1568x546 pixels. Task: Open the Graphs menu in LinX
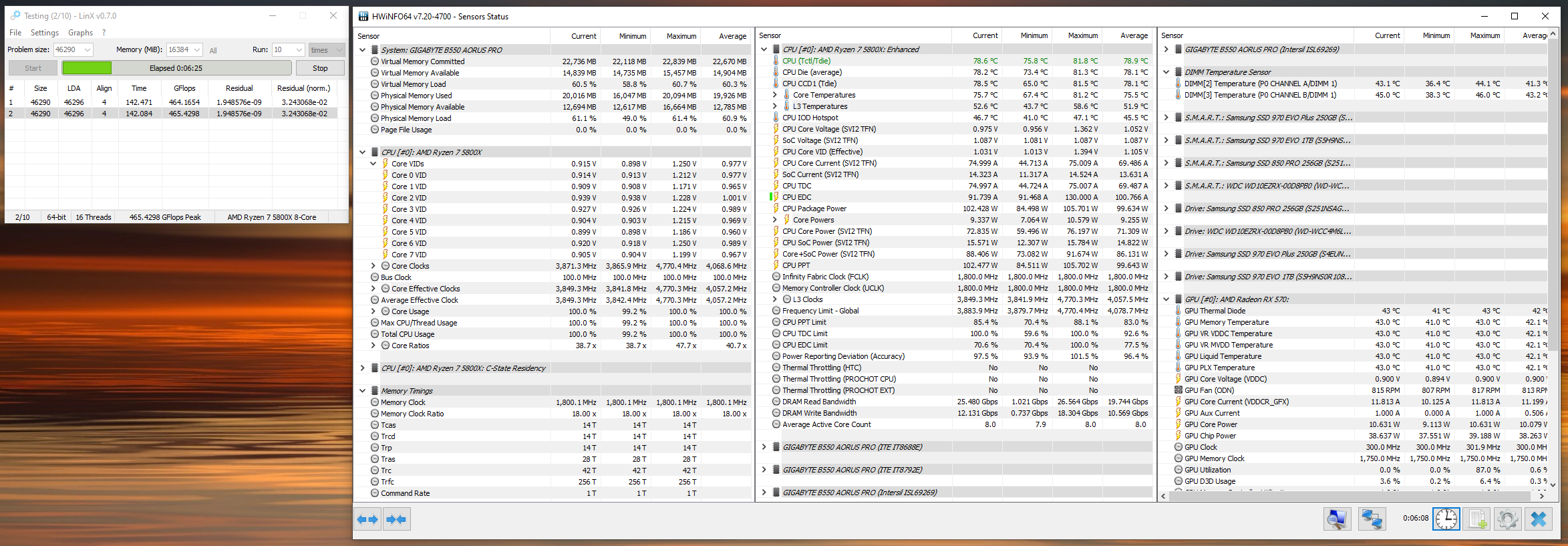[x=81, y=33]
